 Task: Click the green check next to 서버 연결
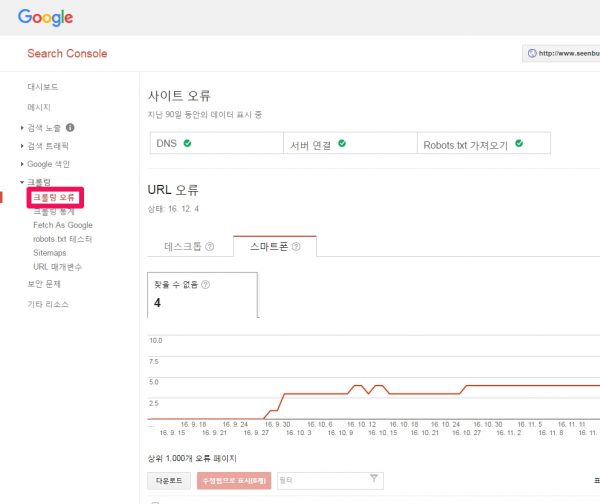[x=342, y=143]
